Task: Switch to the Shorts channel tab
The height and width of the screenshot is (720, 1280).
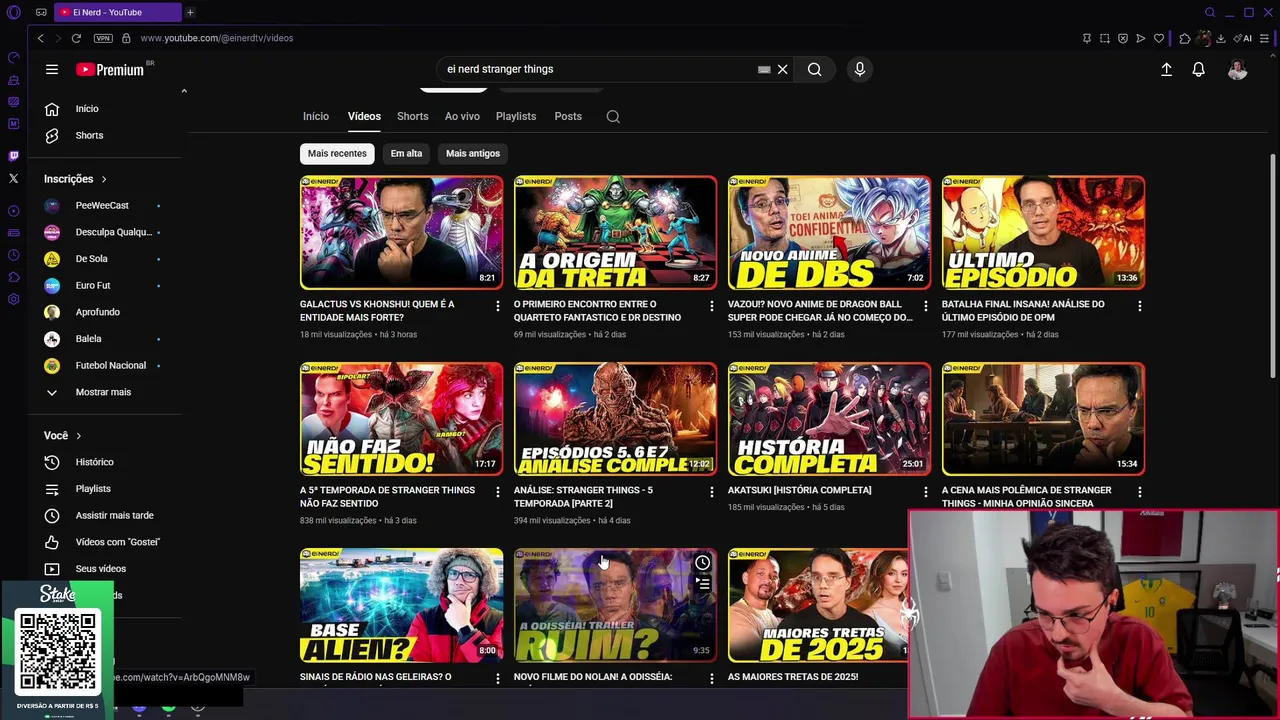Action: point(412,116)
